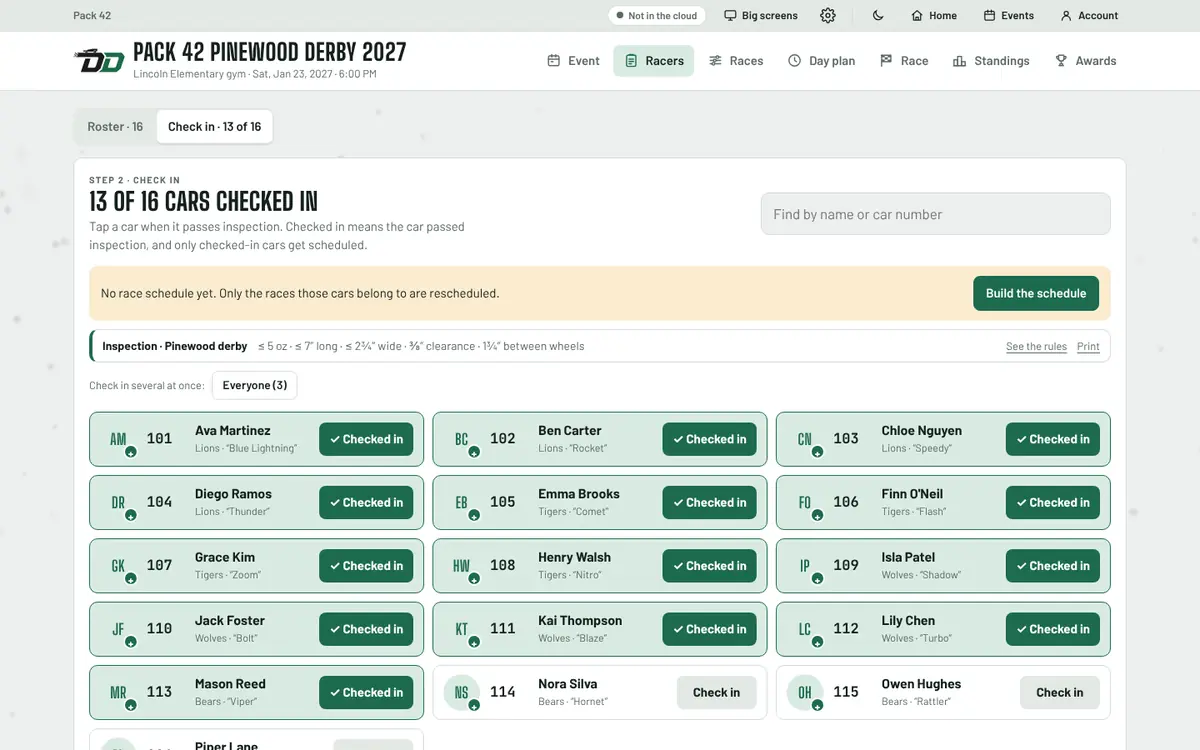Click Emma Brooks's EB avatar
1200x750 pixels.
pyautogui.click(x=461, y=502)
